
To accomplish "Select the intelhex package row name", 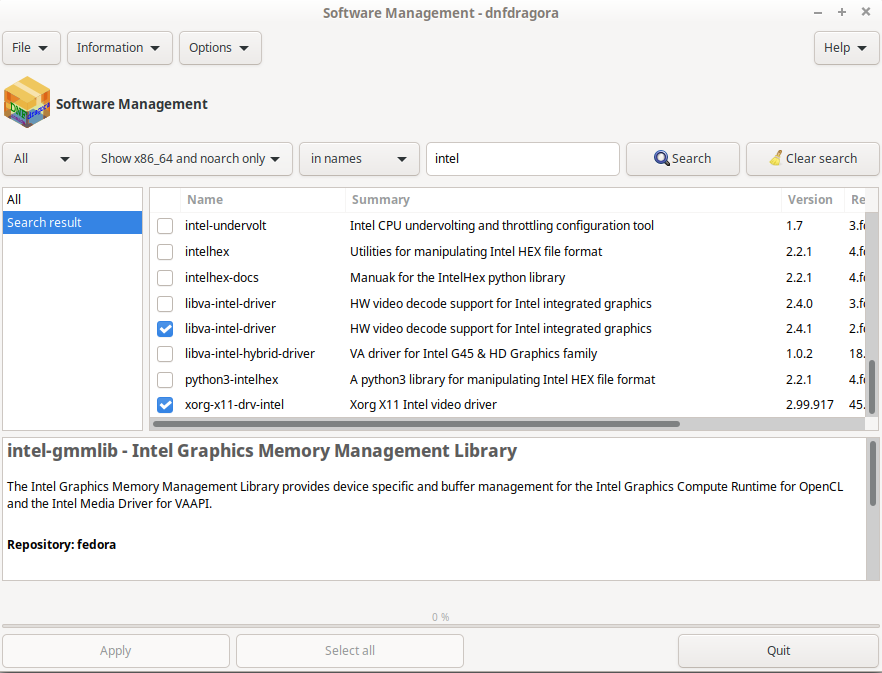I will [x=207, y=252].
